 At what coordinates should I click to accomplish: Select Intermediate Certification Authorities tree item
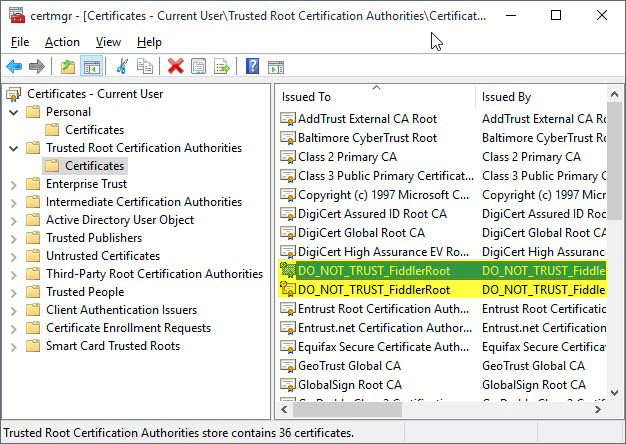[x=144, y=202]
